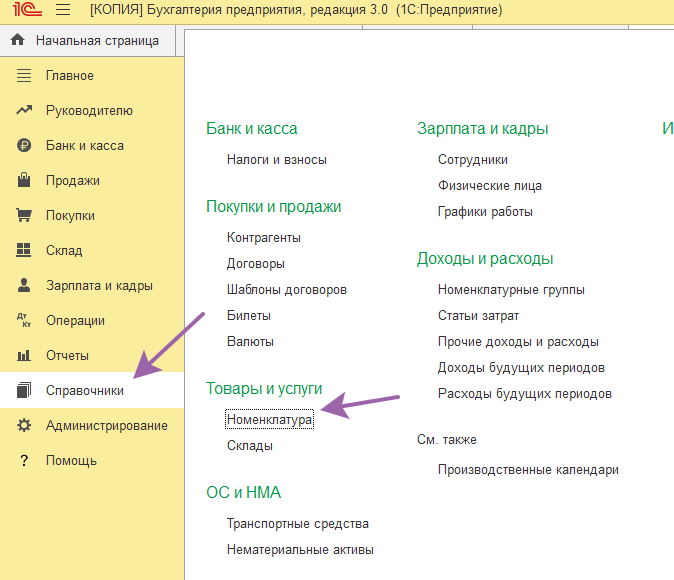Click the Склад grid icon in sidebar
The height and width of the screenshot is (580, 674).
(25, 251)
